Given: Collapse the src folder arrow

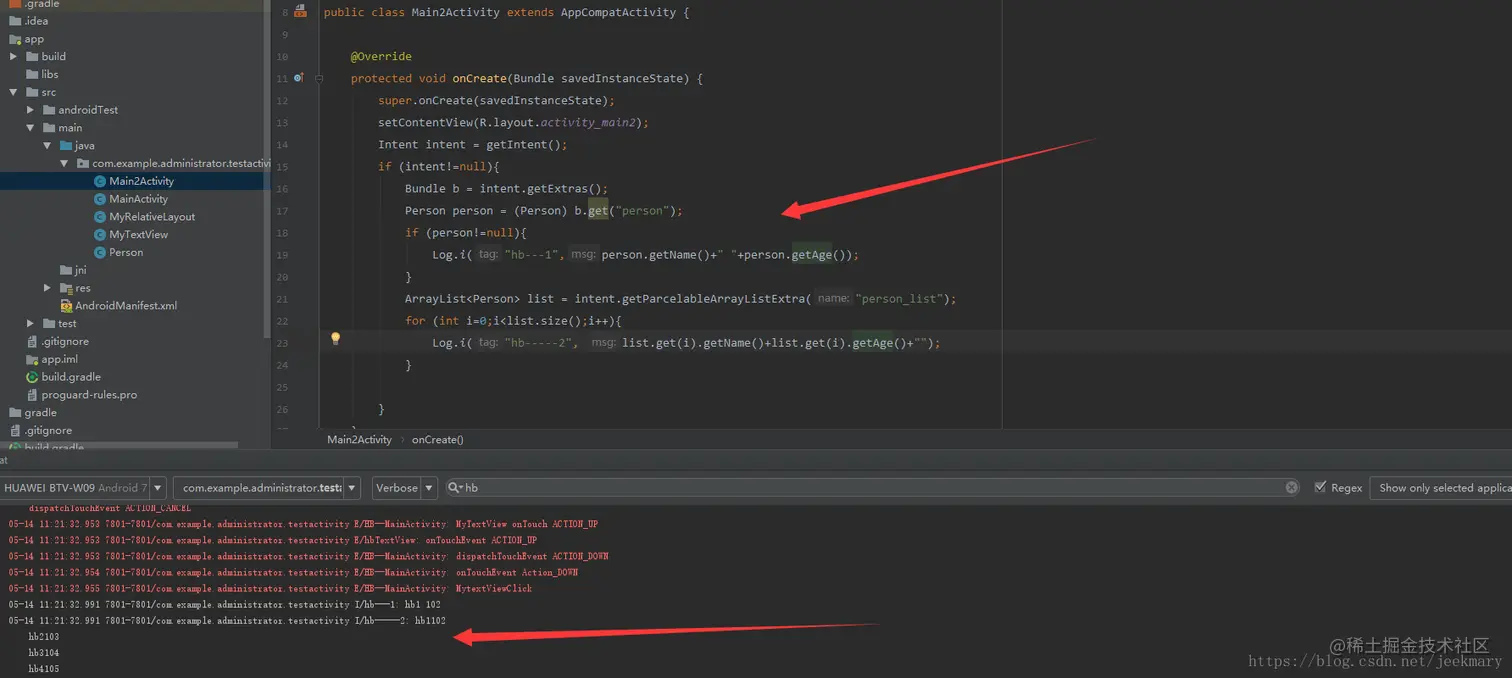Looking at the screenshot, I should (x=14, y=92).
